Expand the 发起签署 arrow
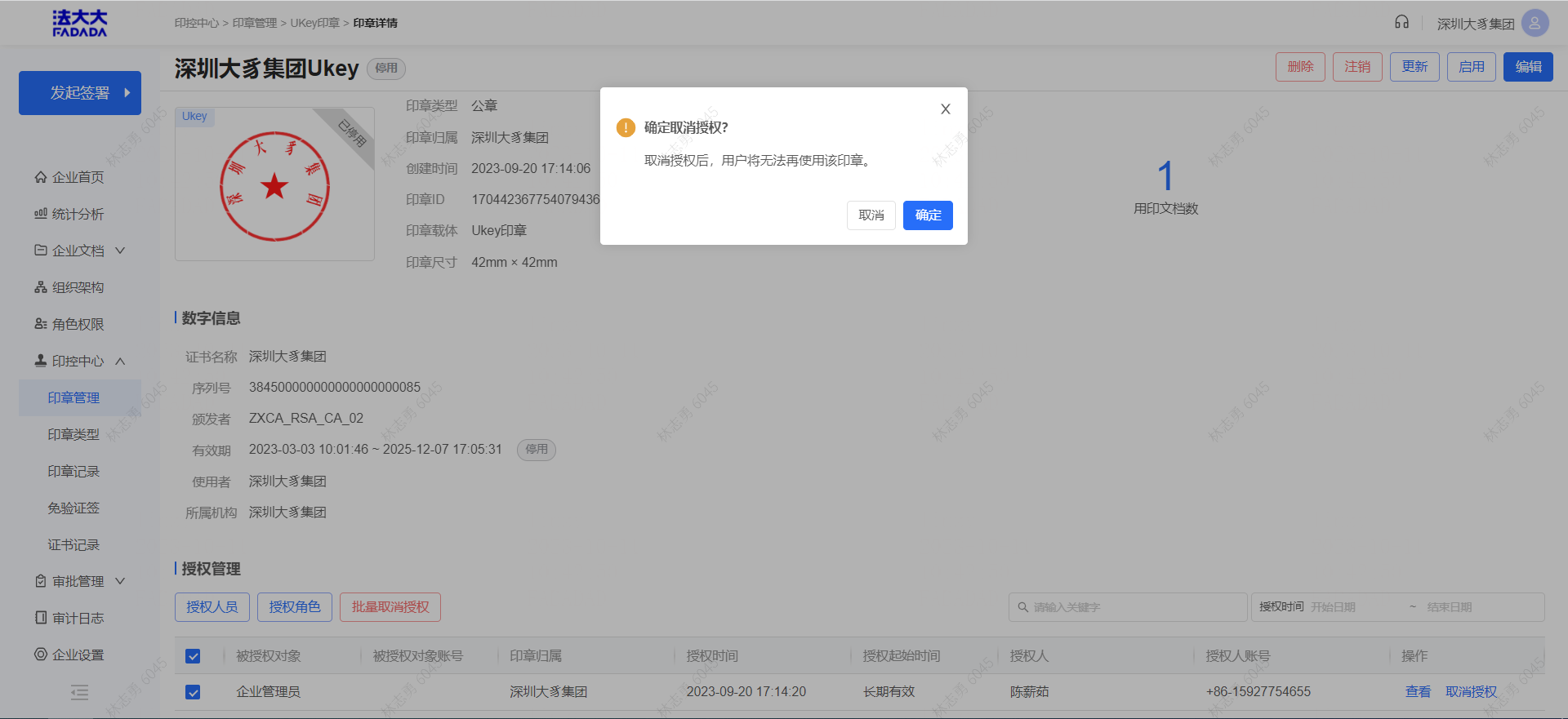This screenshot has height=719, width=1568. point(127,93)
